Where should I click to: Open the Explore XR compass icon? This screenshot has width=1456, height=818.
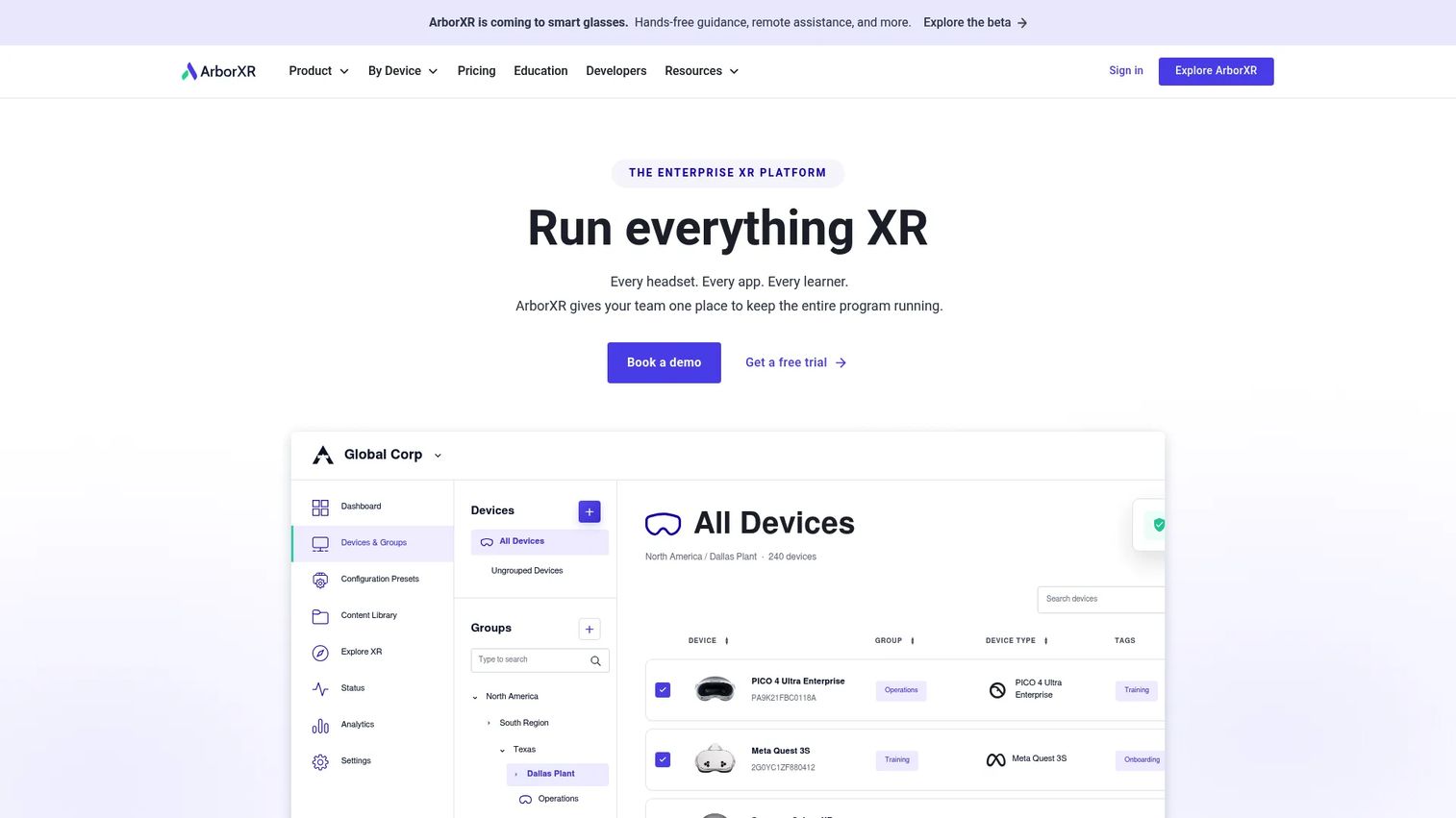320,653
